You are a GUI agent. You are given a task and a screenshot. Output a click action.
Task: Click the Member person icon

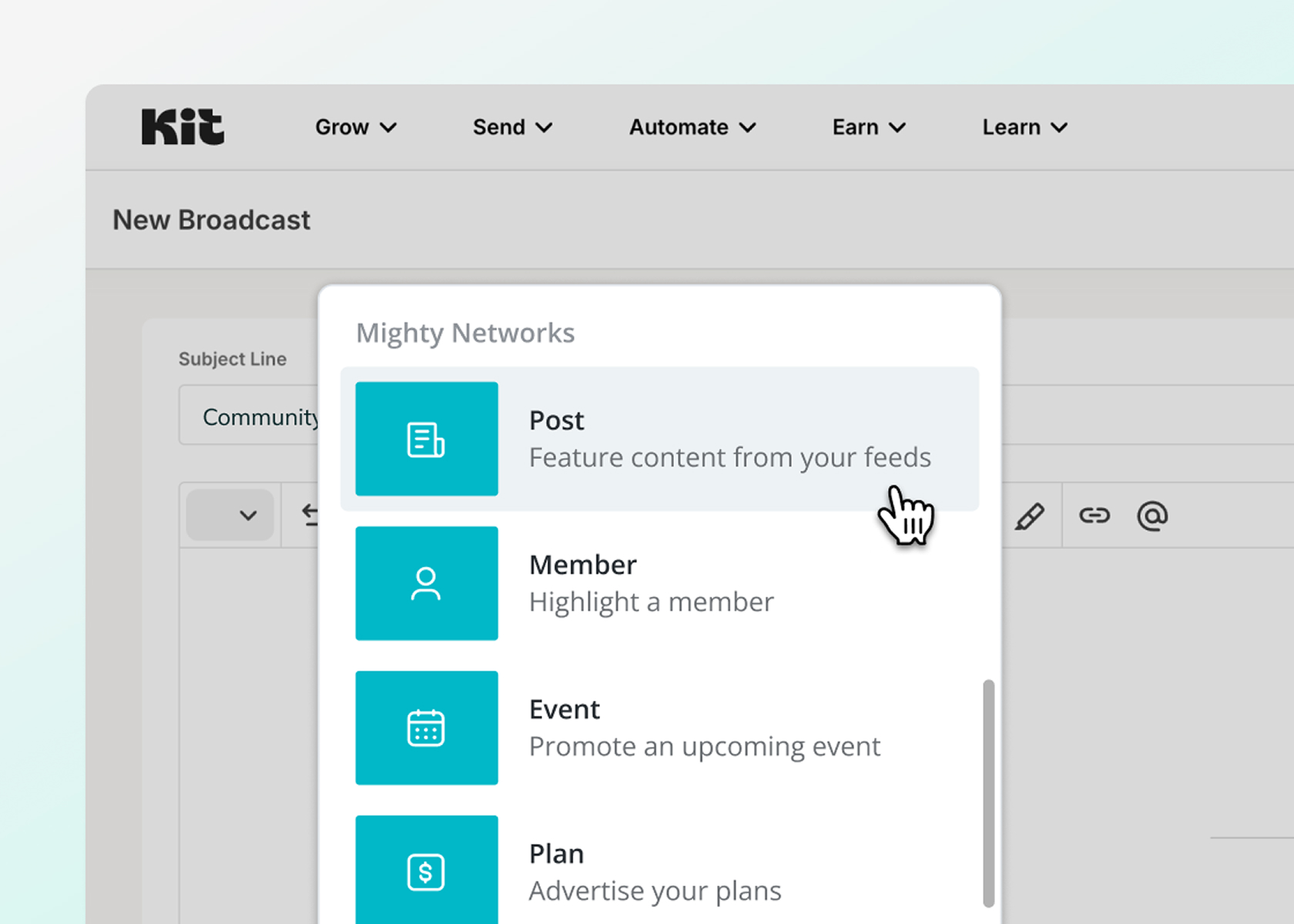427,584
